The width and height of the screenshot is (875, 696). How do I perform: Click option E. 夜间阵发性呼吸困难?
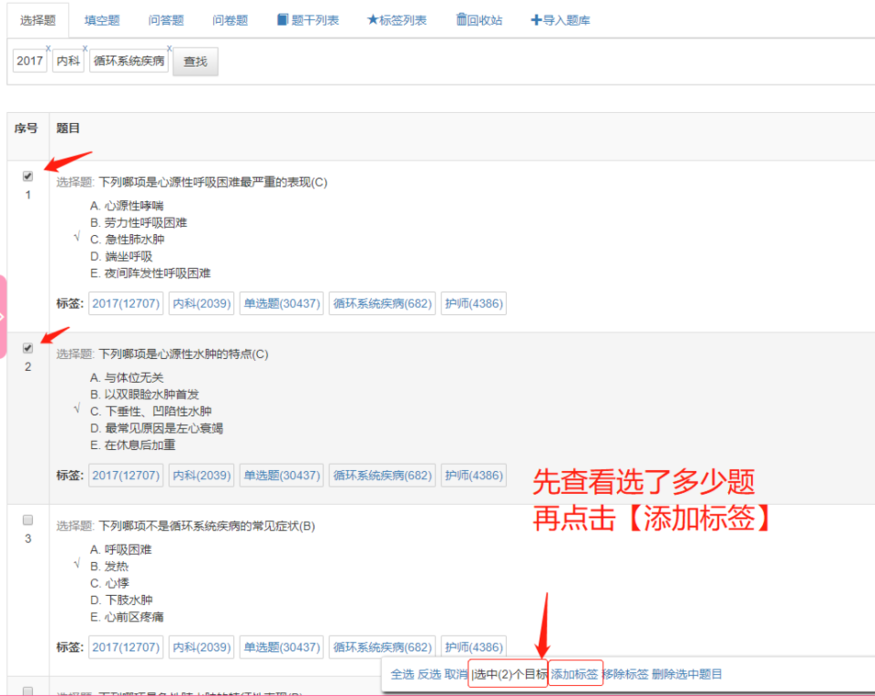(151, 273)
